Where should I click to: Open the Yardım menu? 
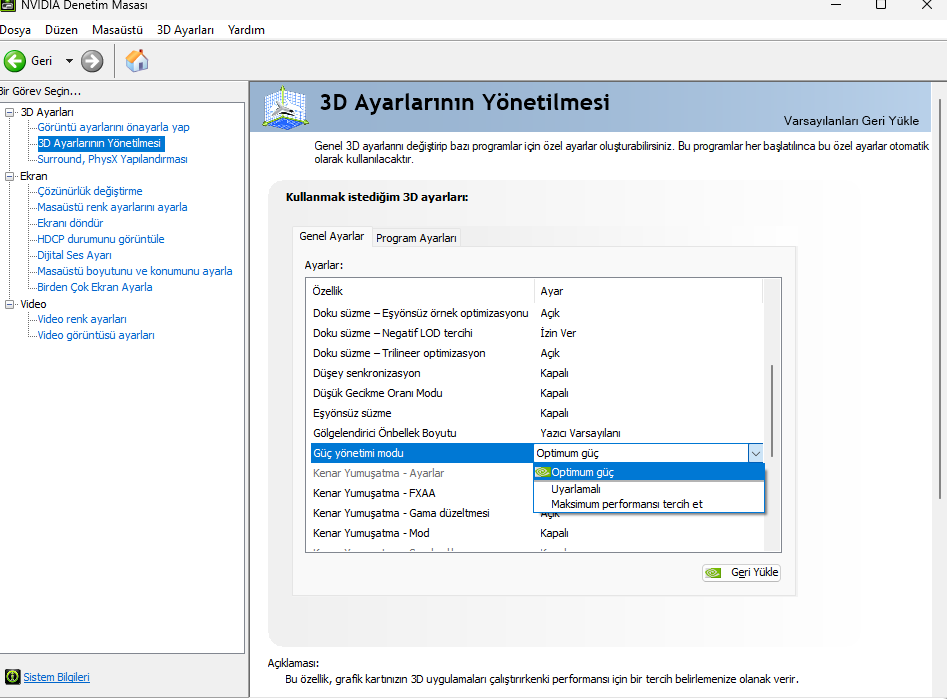pyautogui.click(x=246, y=30)
